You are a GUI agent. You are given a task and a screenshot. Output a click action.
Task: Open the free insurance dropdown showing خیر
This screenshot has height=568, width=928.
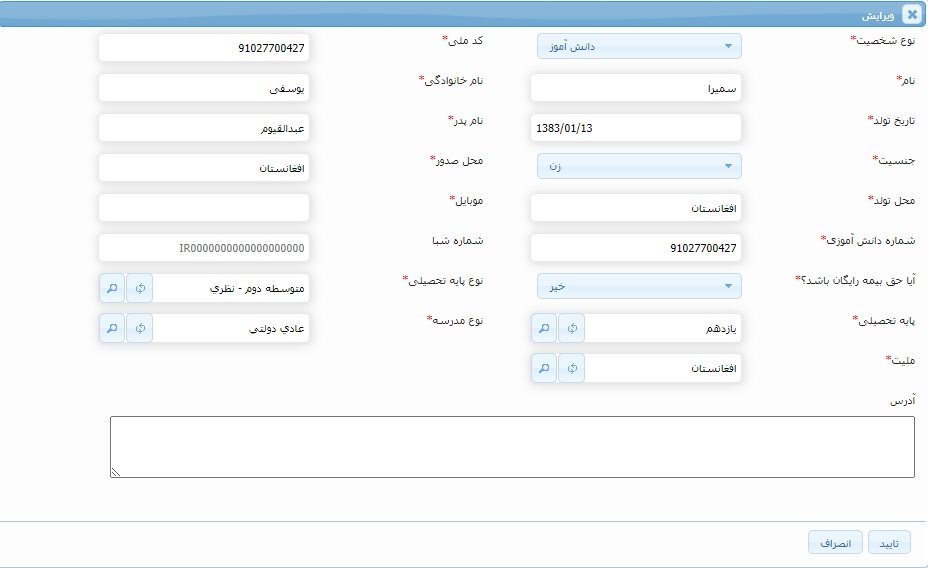click(x=639, y=286)
